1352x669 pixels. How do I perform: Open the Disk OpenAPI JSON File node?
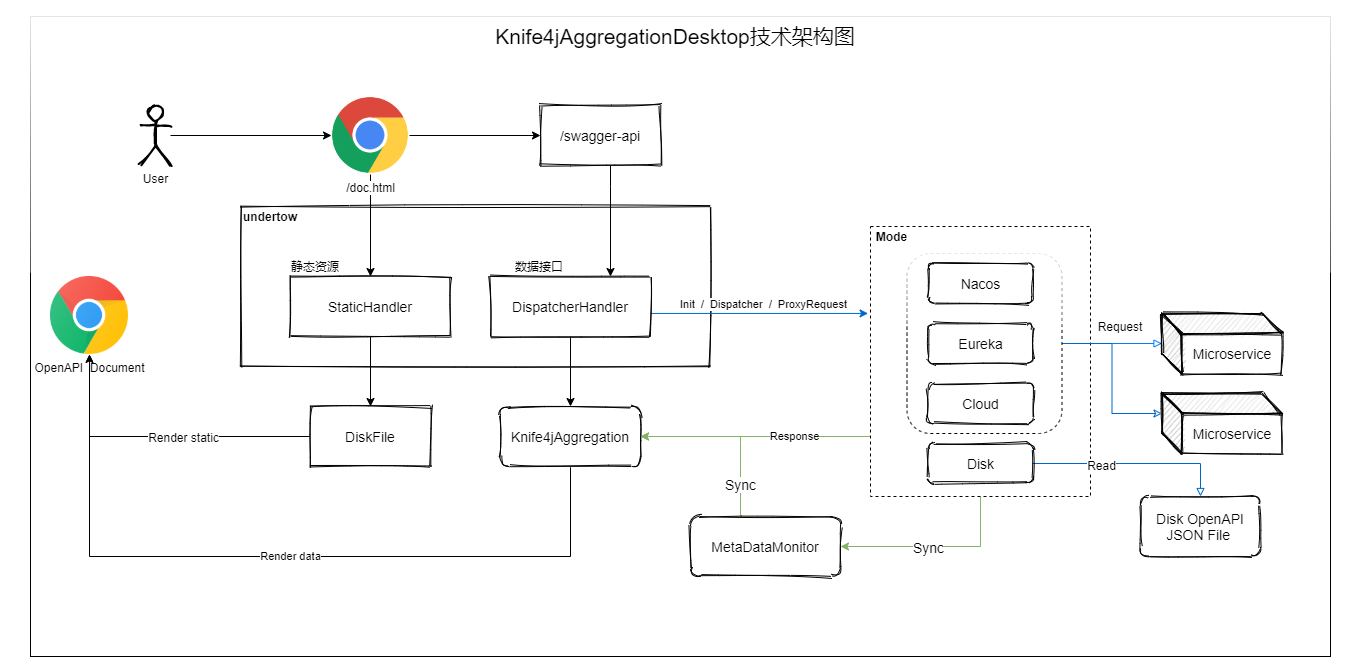pos(1199,527)
